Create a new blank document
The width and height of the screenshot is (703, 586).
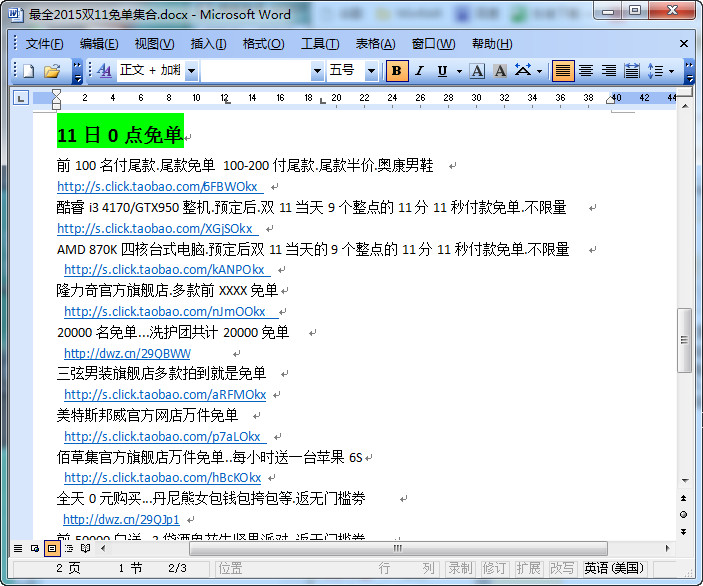29,71
